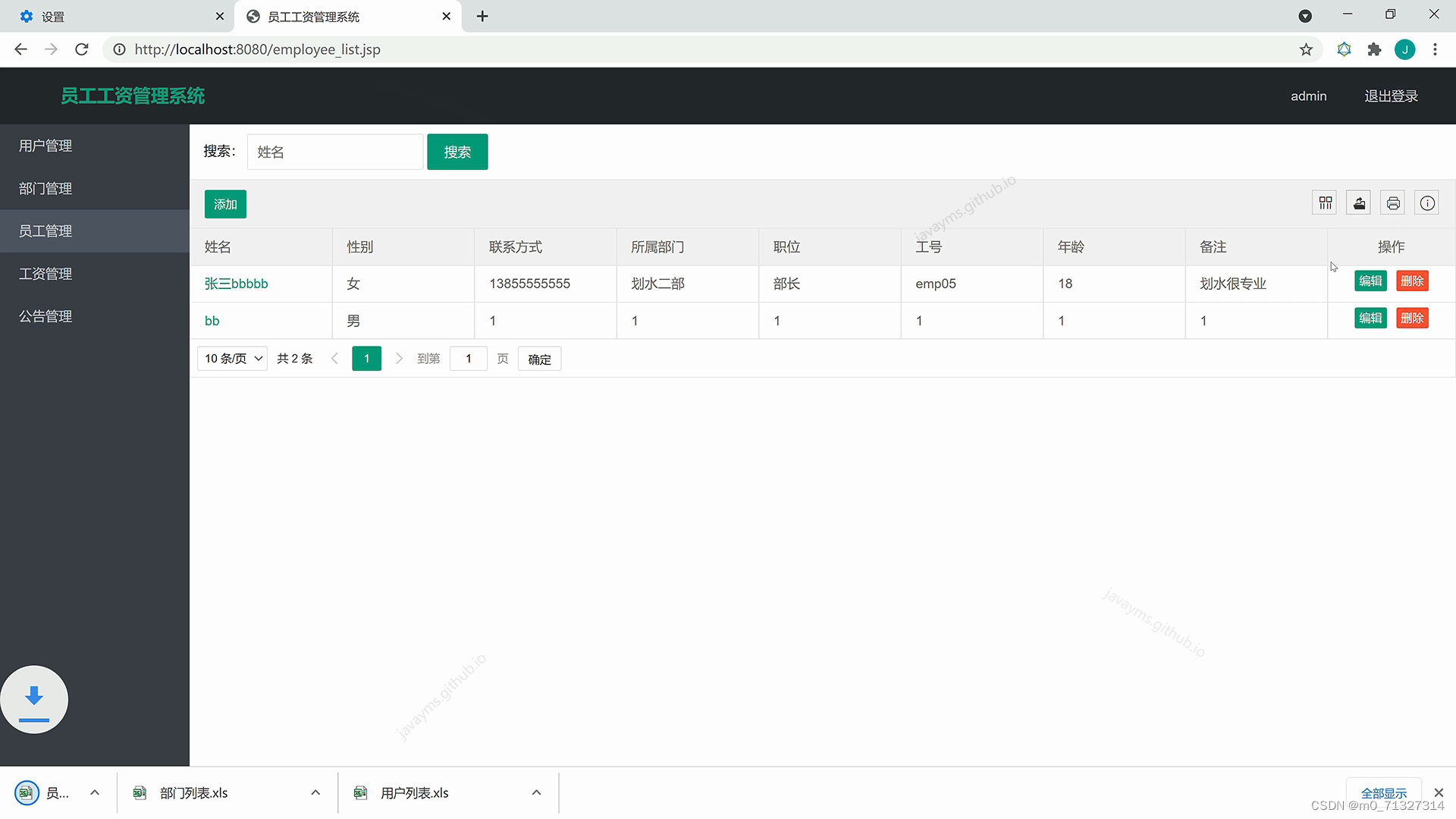The height and width of the screenshot is (819, 1456).
Task: Open the column filter grid icon
Action: click(1325, 203)
